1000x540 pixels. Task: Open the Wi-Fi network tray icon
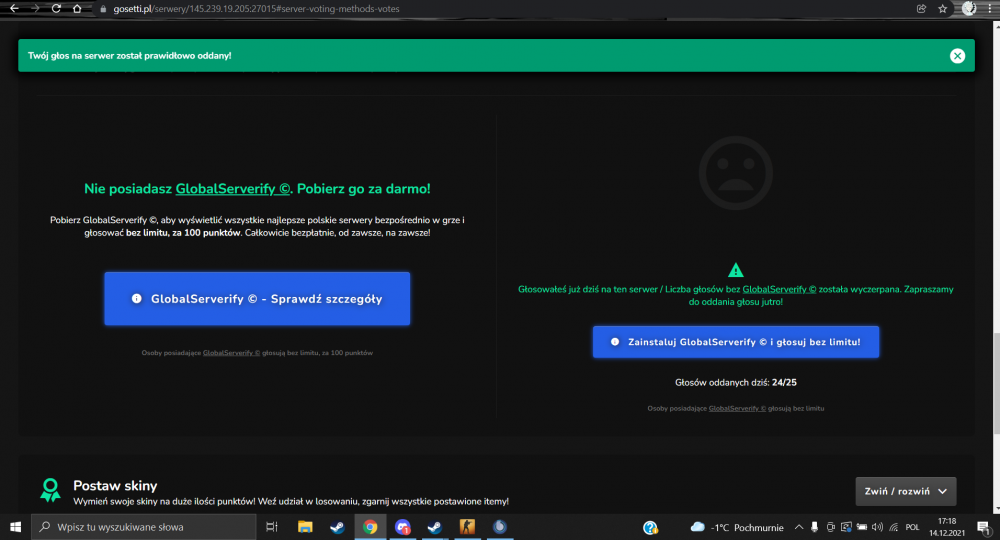[x=893, y=527]
